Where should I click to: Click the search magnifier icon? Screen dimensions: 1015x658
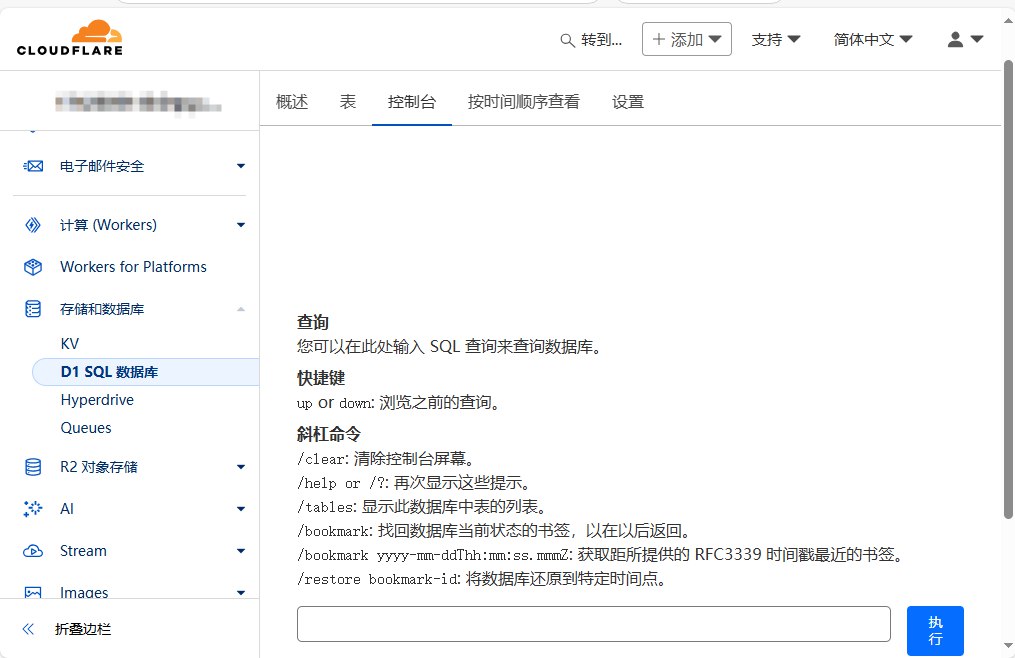567,40
